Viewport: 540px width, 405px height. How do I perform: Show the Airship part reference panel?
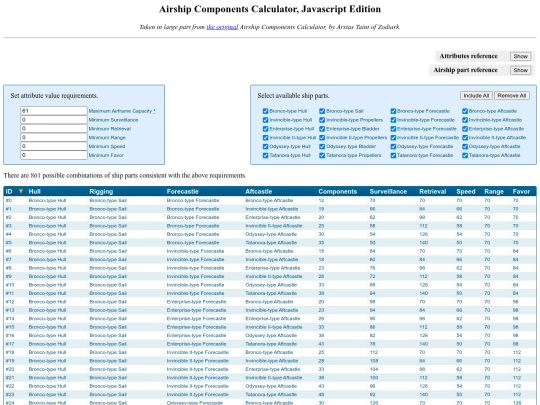tap(520, 70)
